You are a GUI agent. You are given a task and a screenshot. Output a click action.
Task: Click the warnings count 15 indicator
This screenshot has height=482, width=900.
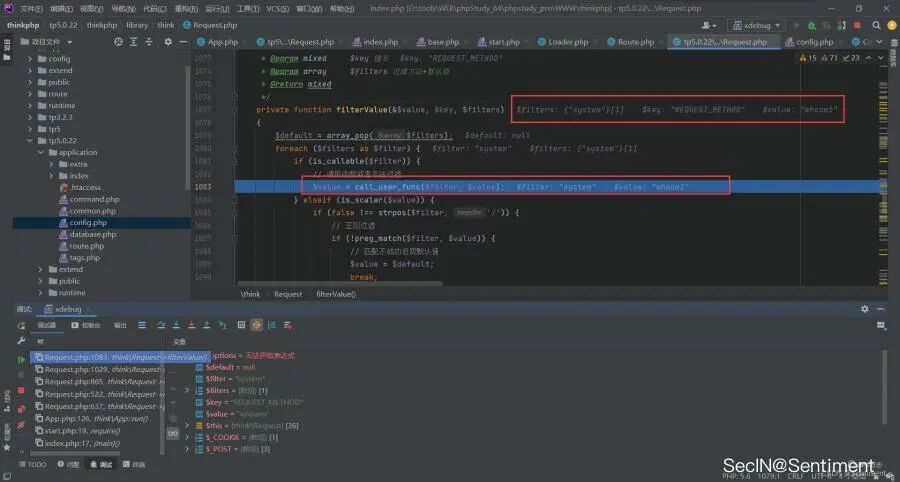[808, 58]
